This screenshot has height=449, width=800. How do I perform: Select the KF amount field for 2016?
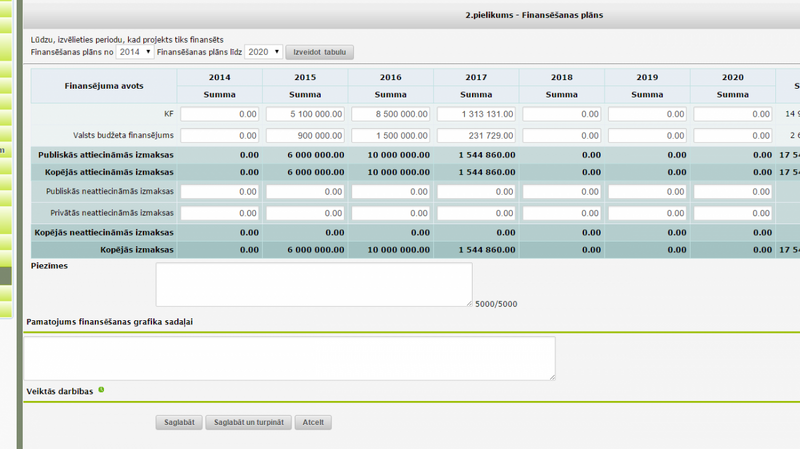391,114
